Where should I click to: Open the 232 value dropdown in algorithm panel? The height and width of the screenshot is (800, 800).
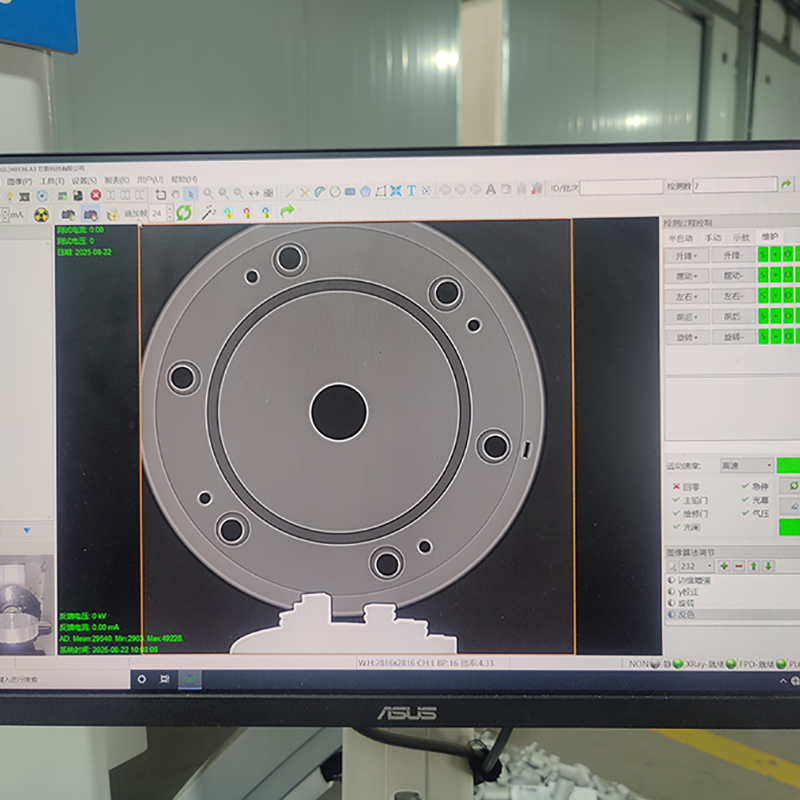(x=697, y=566)
